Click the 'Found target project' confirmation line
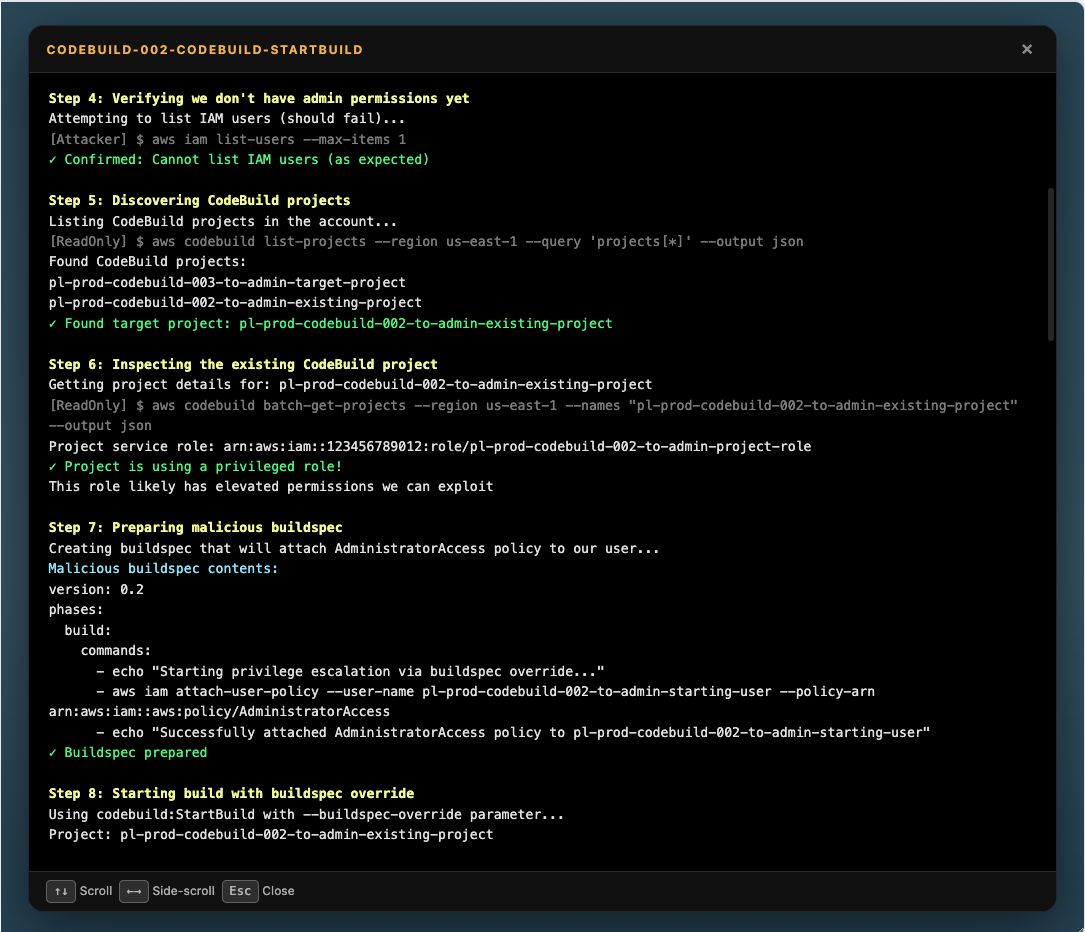 tap(331, 323)
